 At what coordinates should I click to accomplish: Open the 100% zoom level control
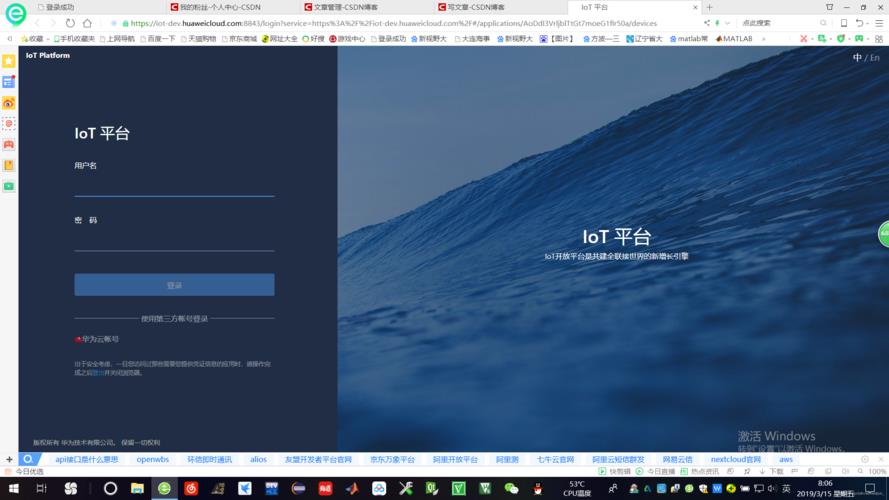click(873, 472)
